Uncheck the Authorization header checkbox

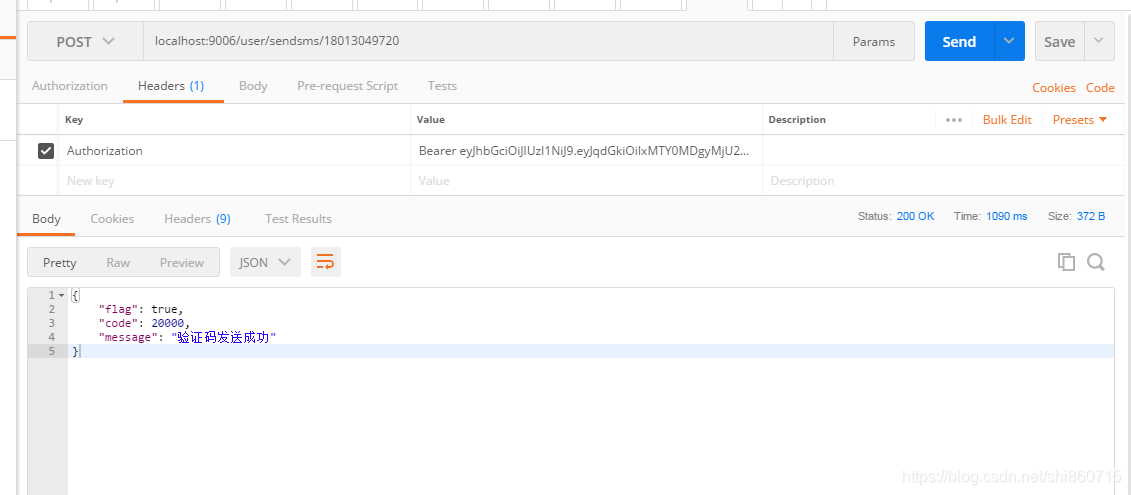click(x=45, y=151)
